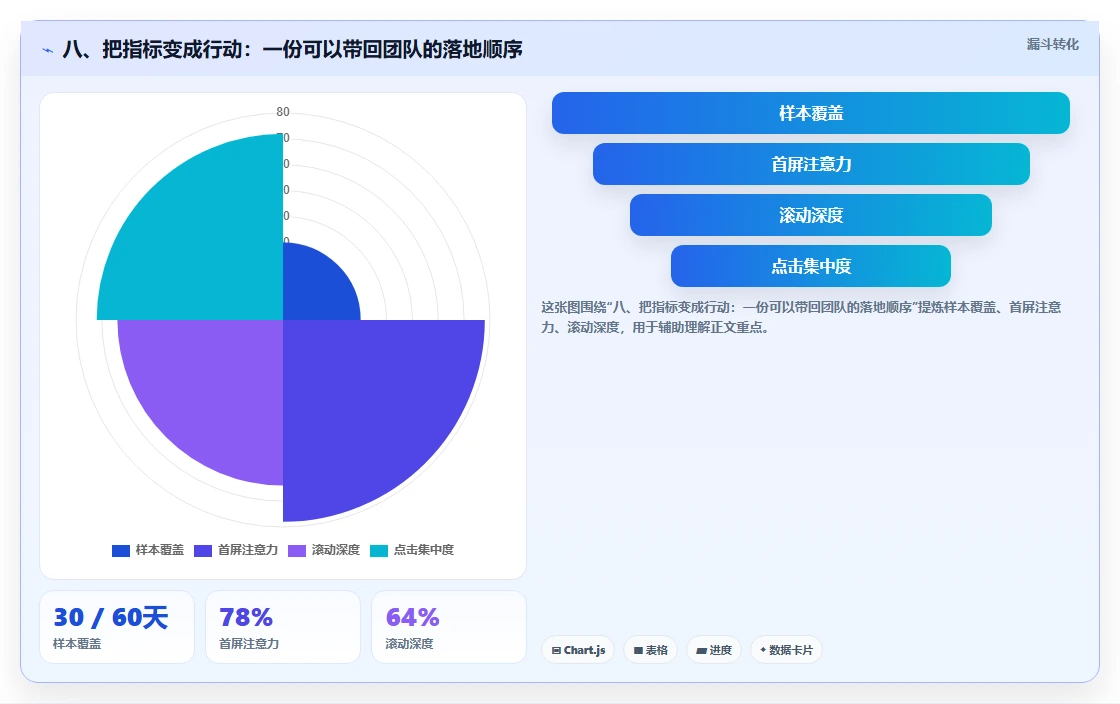Click the 点击集中度 funnel bar
1120x704 pixels.
click(811, 266)
